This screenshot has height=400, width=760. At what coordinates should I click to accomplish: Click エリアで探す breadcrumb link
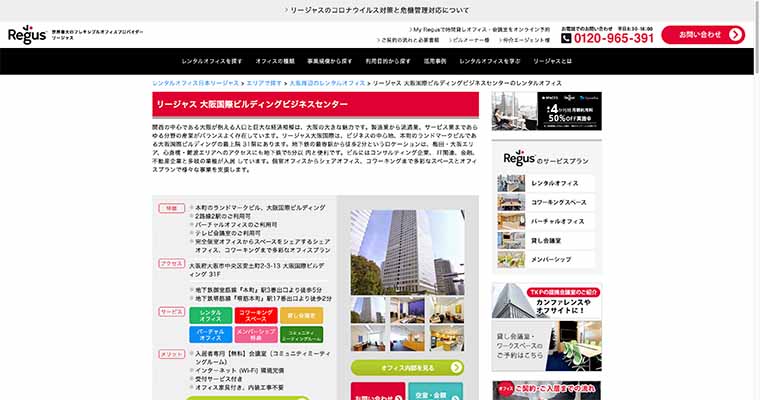tap(264, 83)
